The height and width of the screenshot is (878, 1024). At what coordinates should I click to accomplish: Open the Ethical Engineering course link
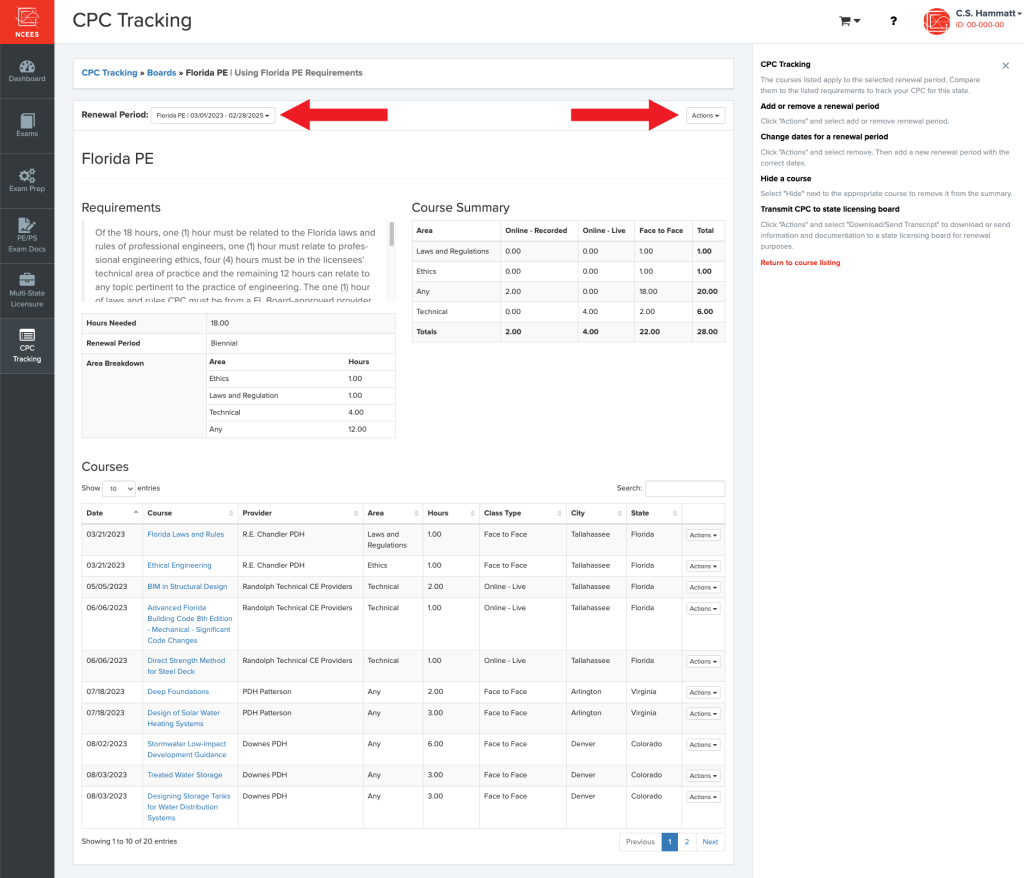click(179, 565)
